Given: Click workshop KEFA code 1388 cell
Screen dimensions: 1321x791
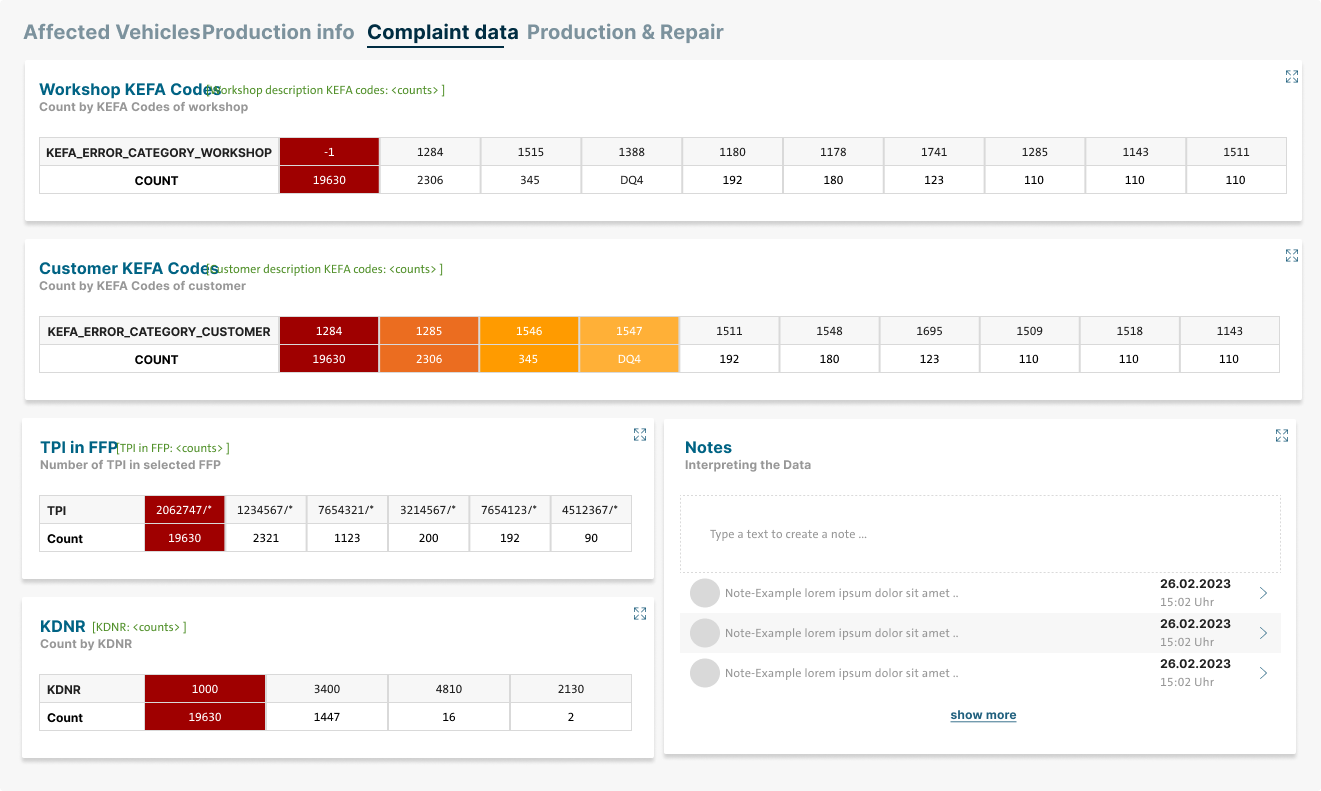Looking at the screenshot, I should (632, 152).
